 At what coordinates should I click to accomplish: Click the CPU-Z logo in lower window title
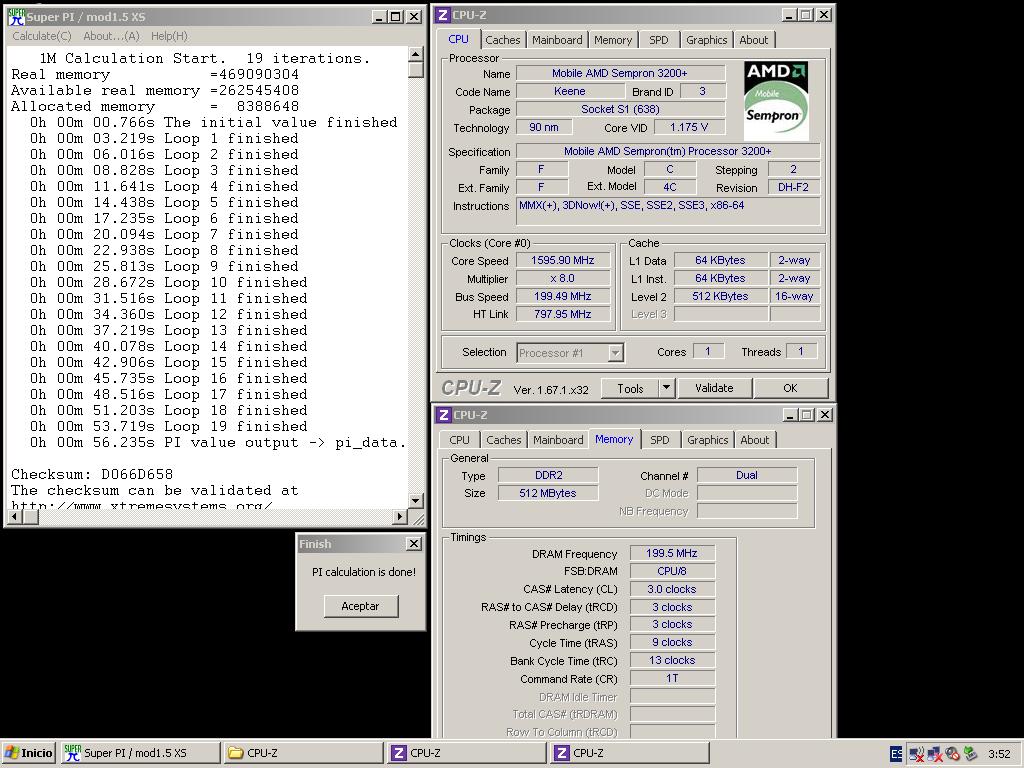tap(444, 415)
